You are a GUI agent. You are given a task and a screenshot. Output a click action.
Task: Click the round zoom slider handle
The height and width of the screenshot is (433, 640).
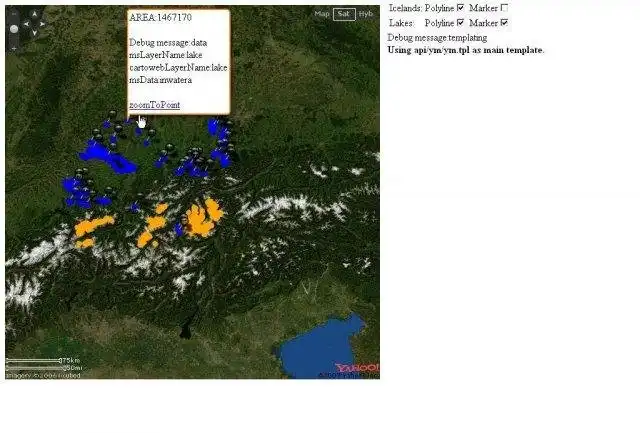click(14, 29)
